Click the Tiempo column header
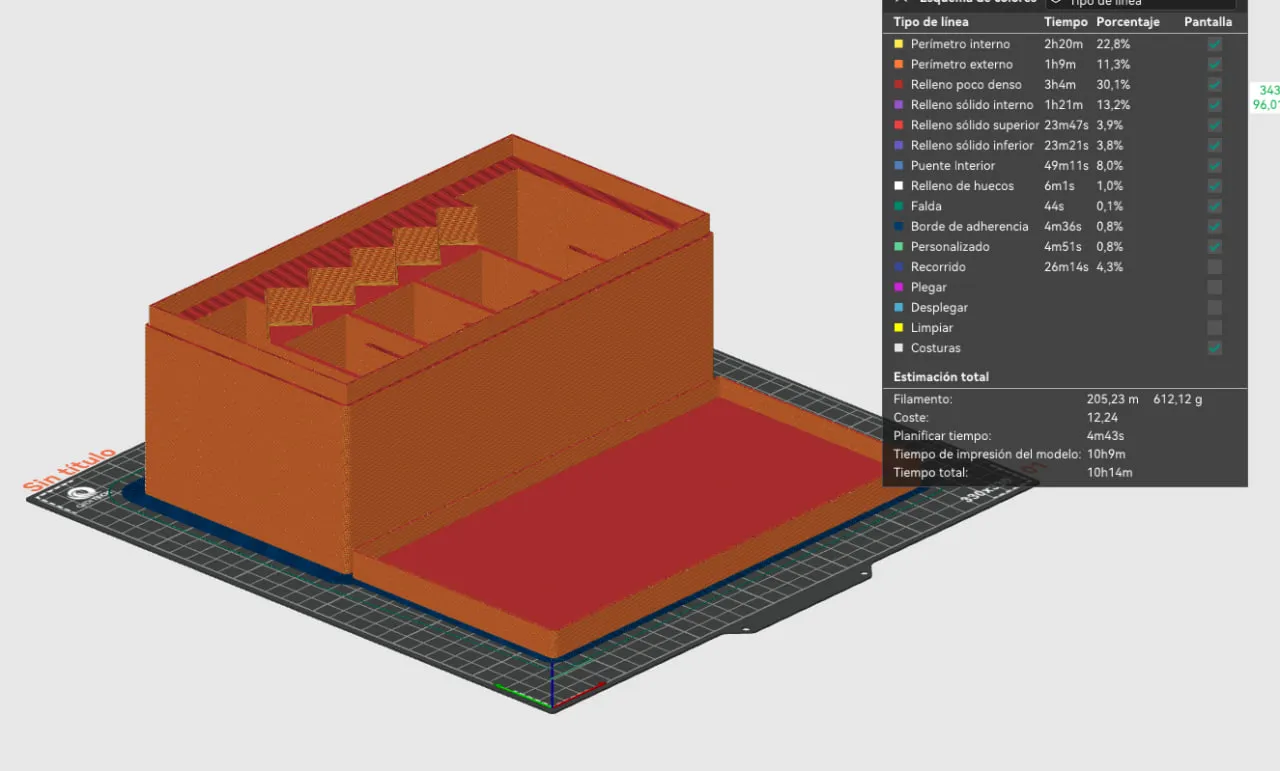Screen dimensions: 1280x771 click(1065, 21)
